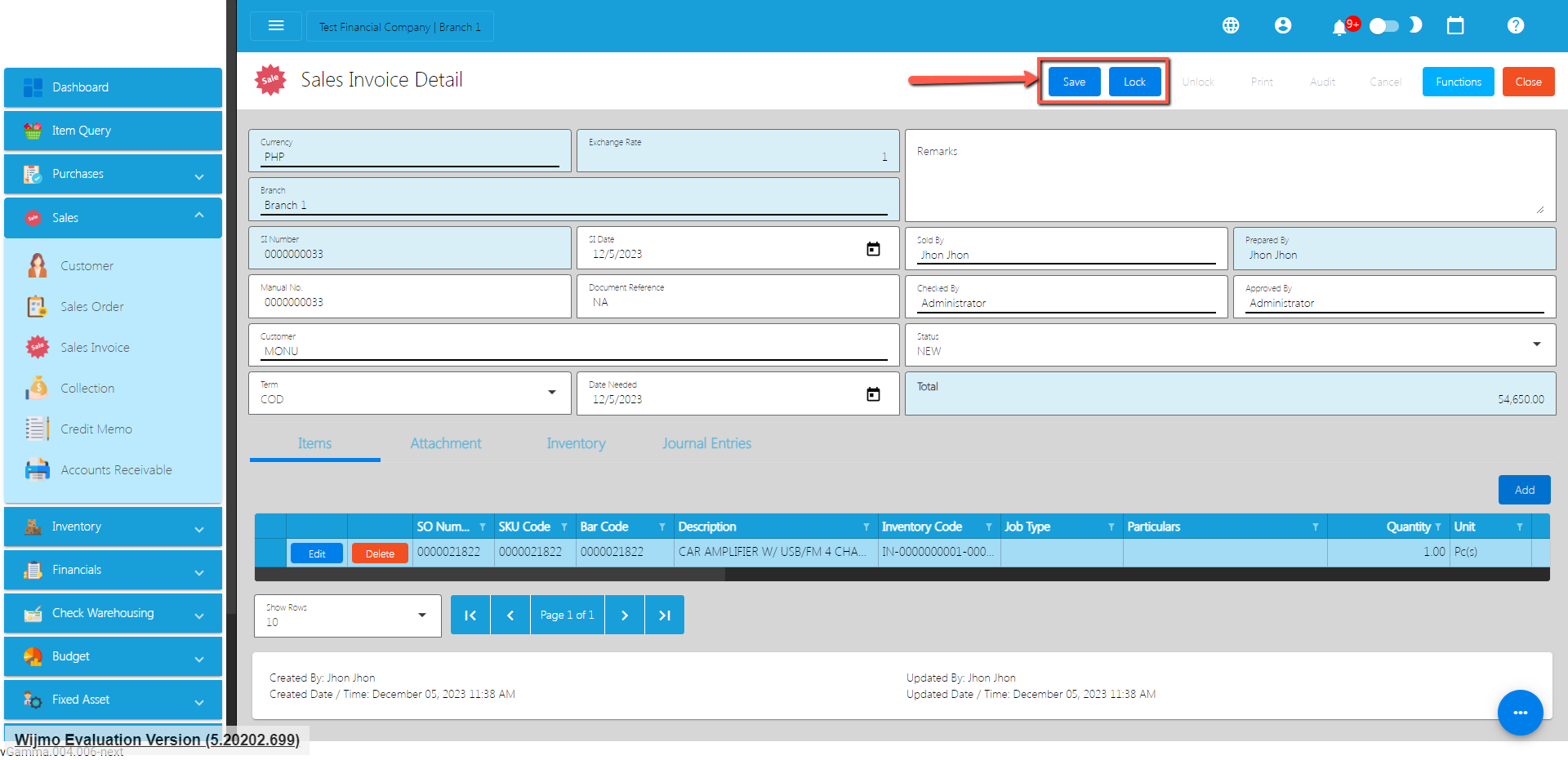Click the Save button

1074,82
